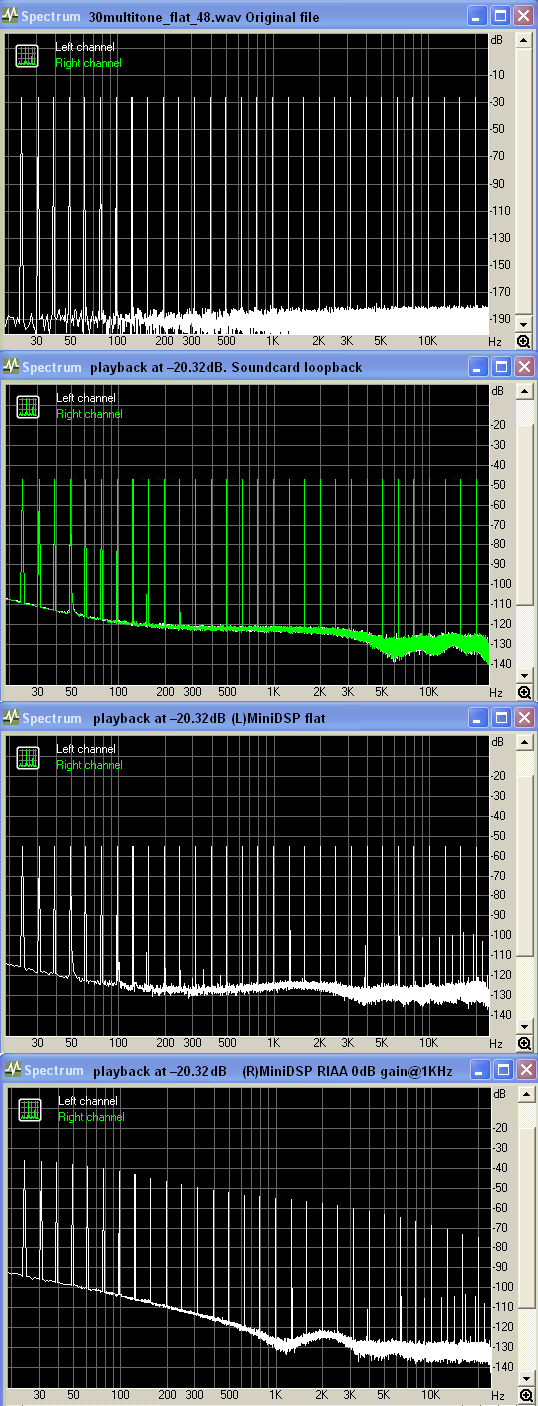The height and width of the screenshot is (1406, 538).
Task: Select "Left channel" legend in Original file window
Action: 85,47
